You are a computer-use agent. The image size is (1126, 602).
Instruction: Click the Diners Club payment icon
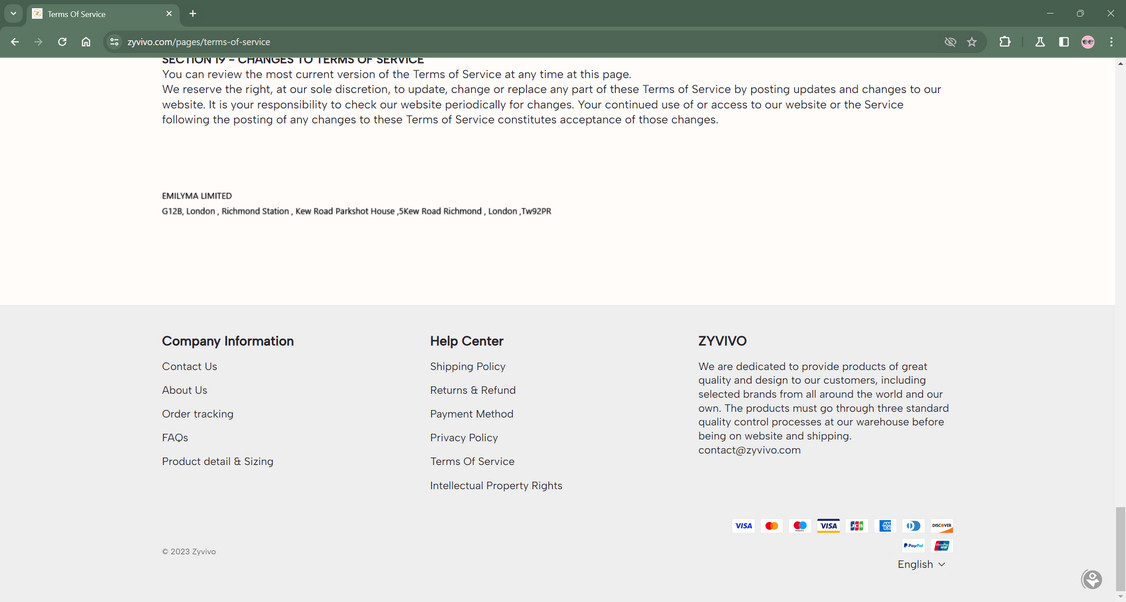(913, 526)
